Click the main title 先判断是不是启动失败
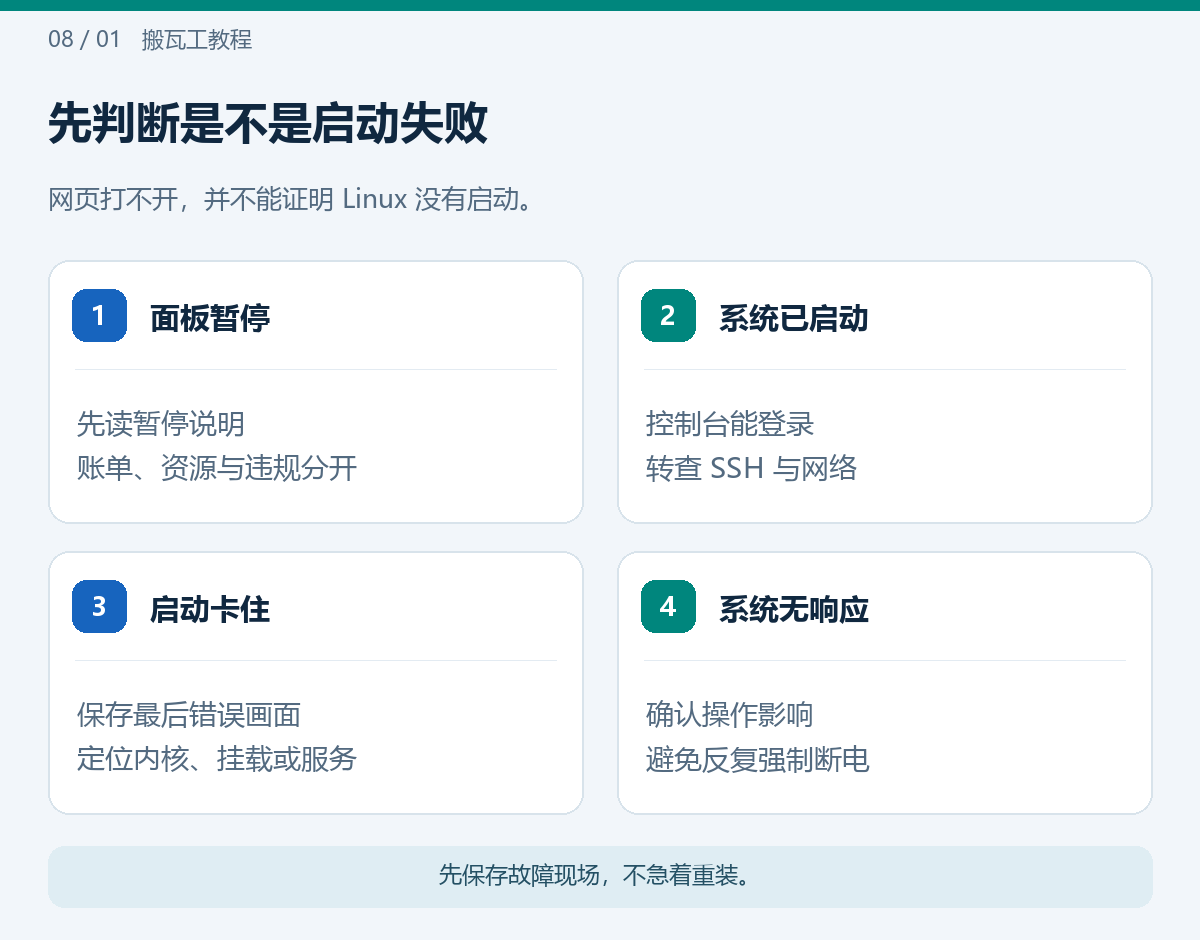1200x940 pixels. tap(268, 124)
